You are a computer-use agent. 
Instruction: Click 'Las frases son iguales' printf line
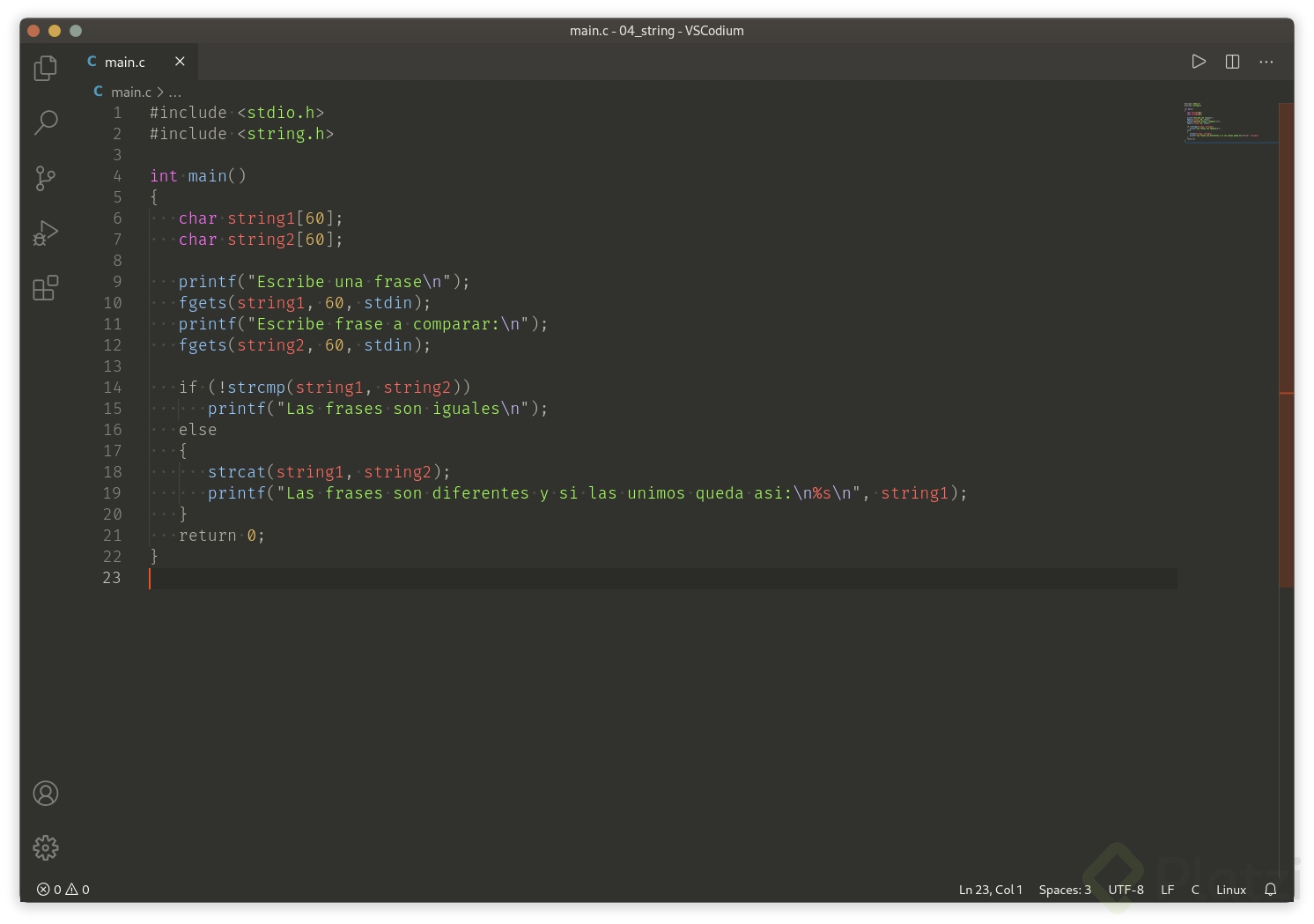coord(378,409)
